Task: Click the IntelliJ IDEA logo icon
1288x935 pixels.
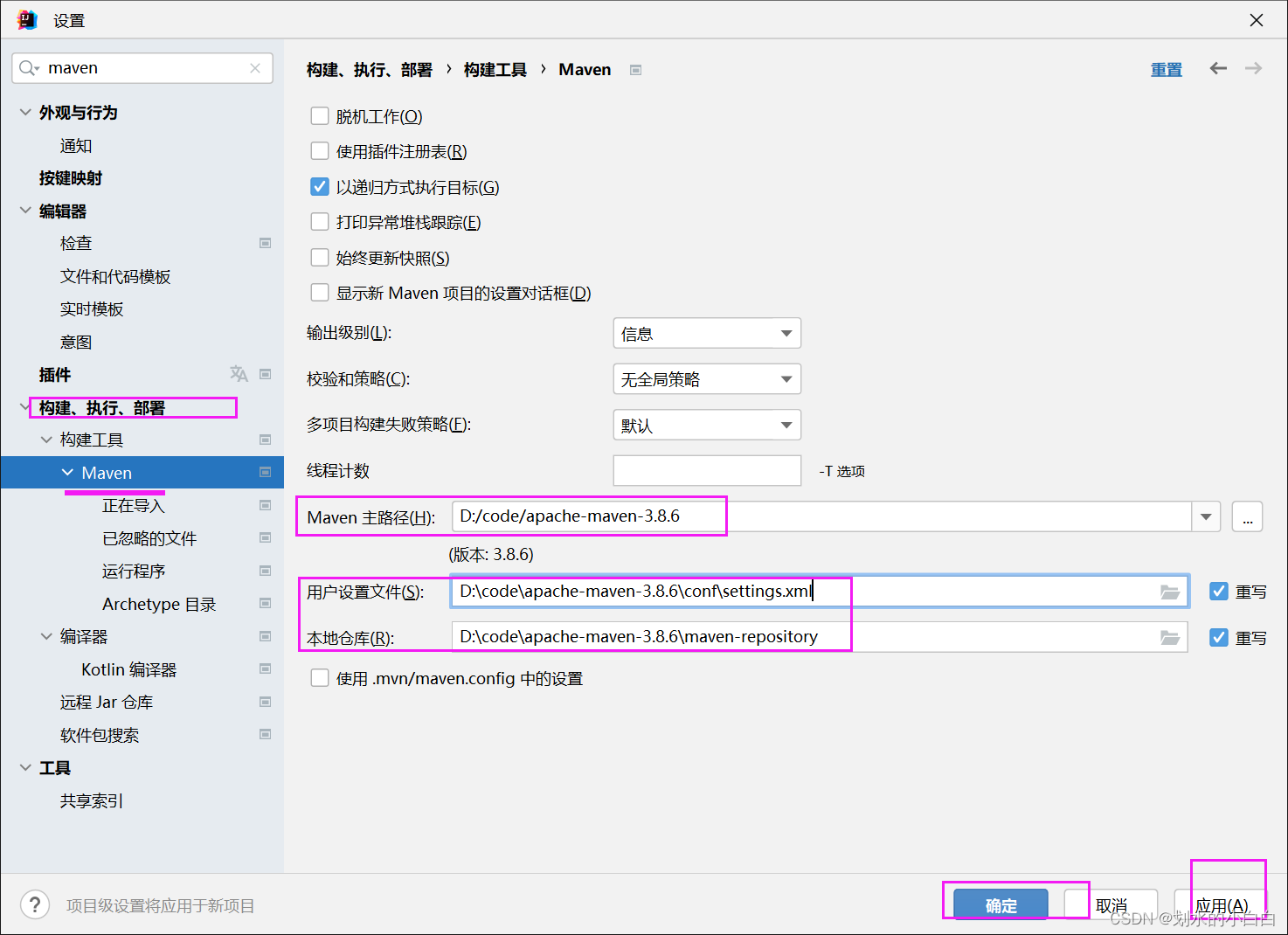Action: 27,20
